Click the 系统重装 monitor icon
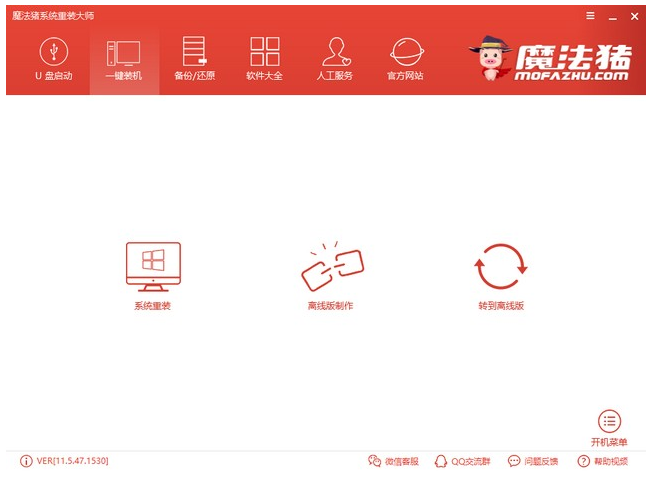Viewport: 655px width, 496px height. coord(153,267)
